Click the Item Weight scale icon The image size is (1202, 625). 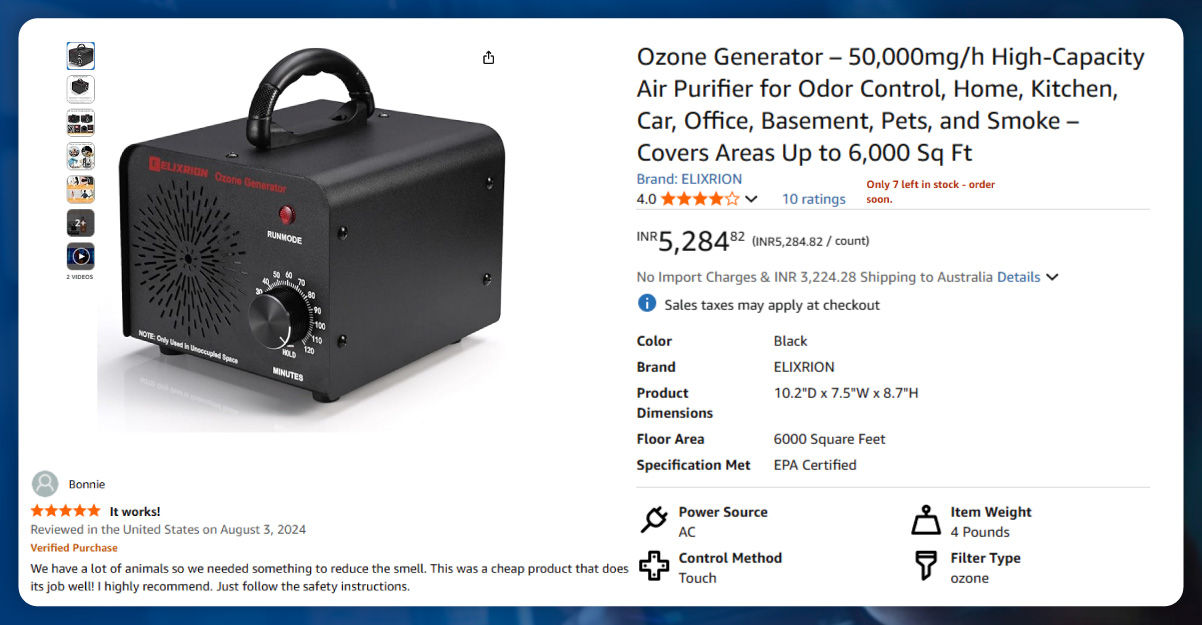(x=926, y=520)
